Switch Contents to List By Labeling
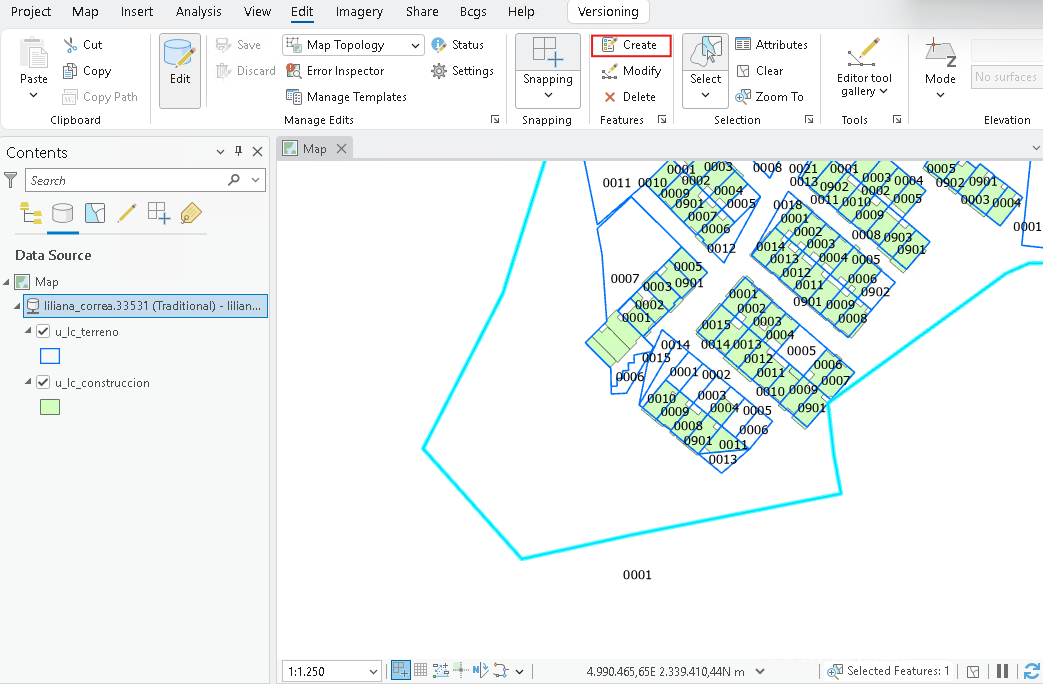The image size is (1043, 684). [x=190, y=214]
